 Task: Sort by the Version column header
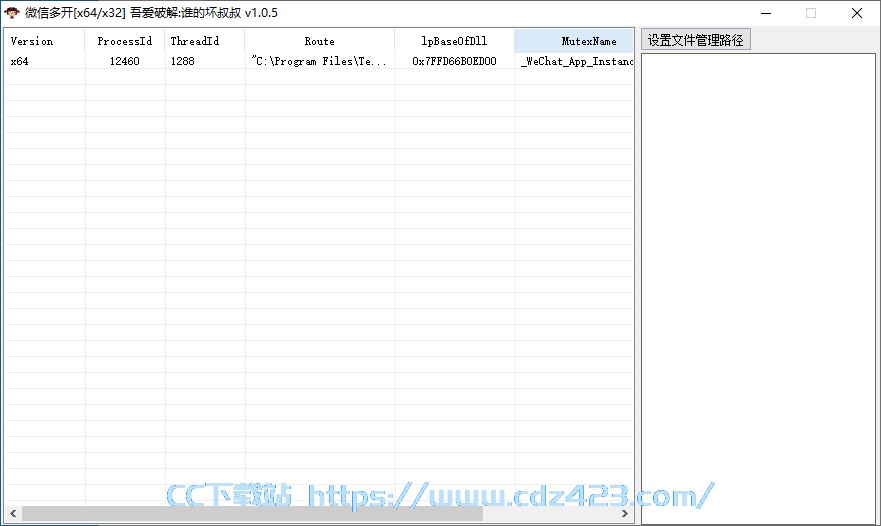(x=44, y=41)
